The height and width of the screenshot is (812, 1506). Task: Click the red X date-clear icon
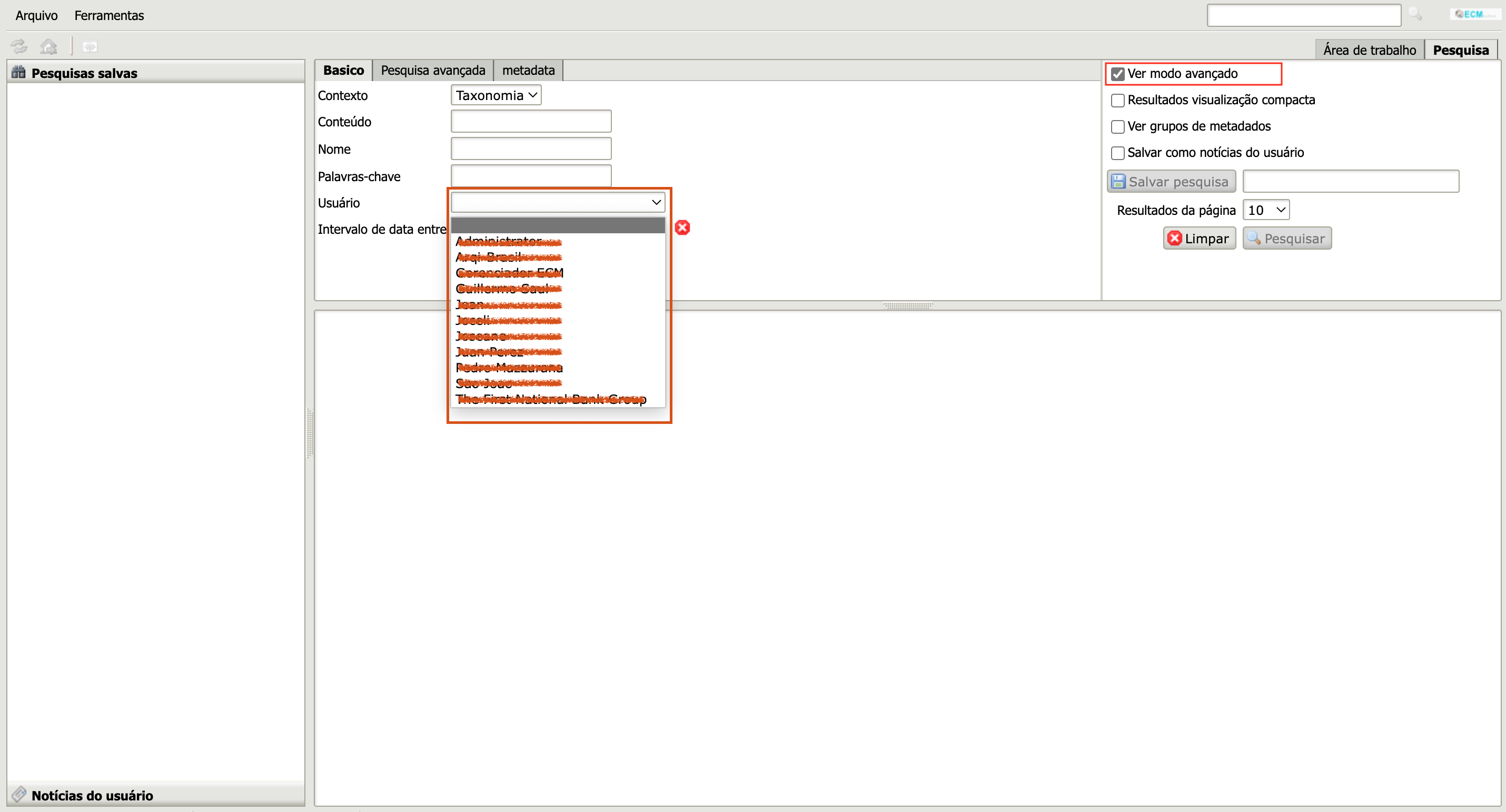682,227
